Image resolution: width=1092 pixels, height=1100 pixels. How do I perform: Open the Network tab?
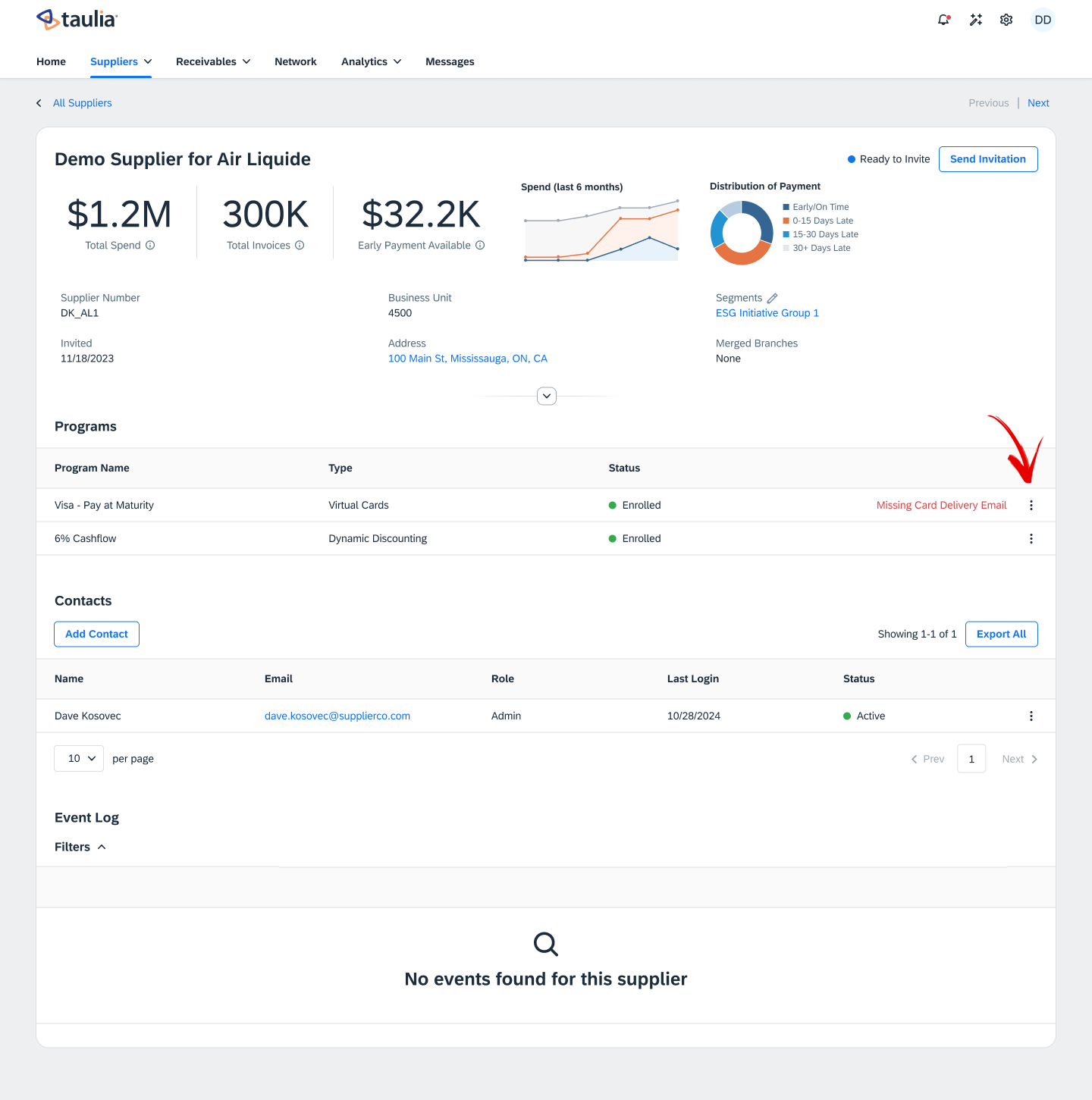(296, 61)
